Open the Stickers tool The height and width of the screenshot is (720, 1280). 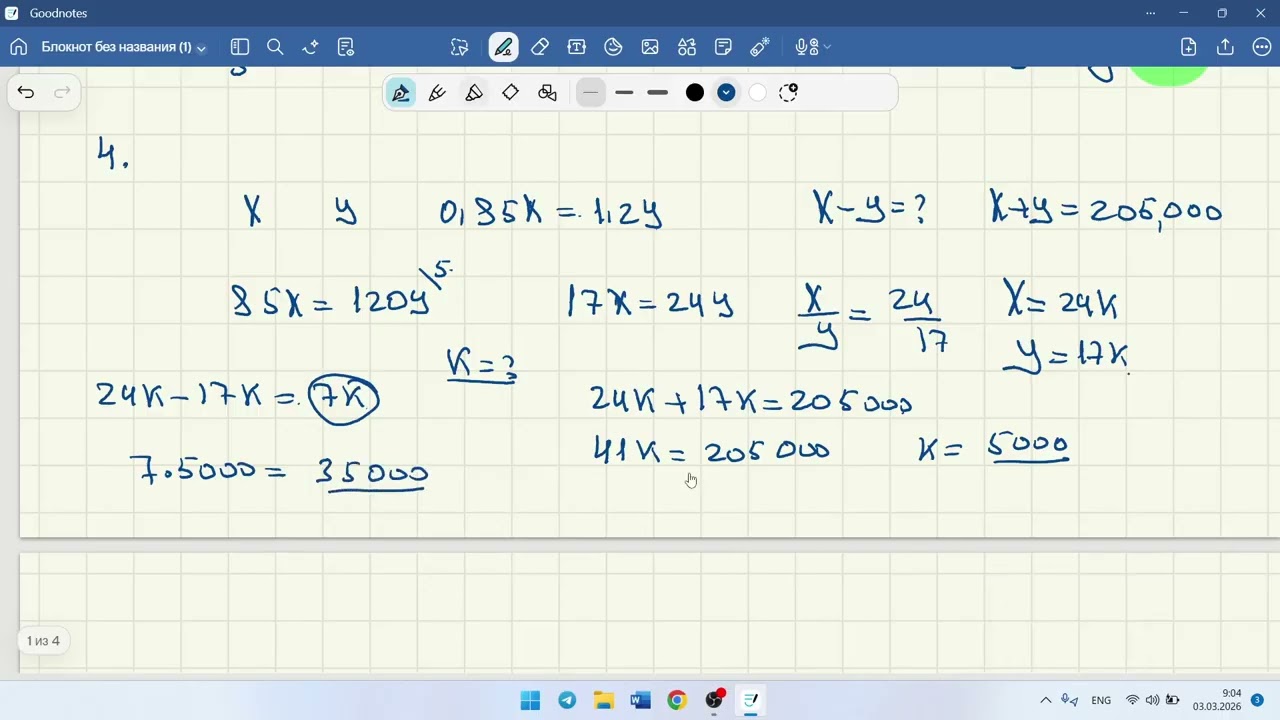click(613, 47)
